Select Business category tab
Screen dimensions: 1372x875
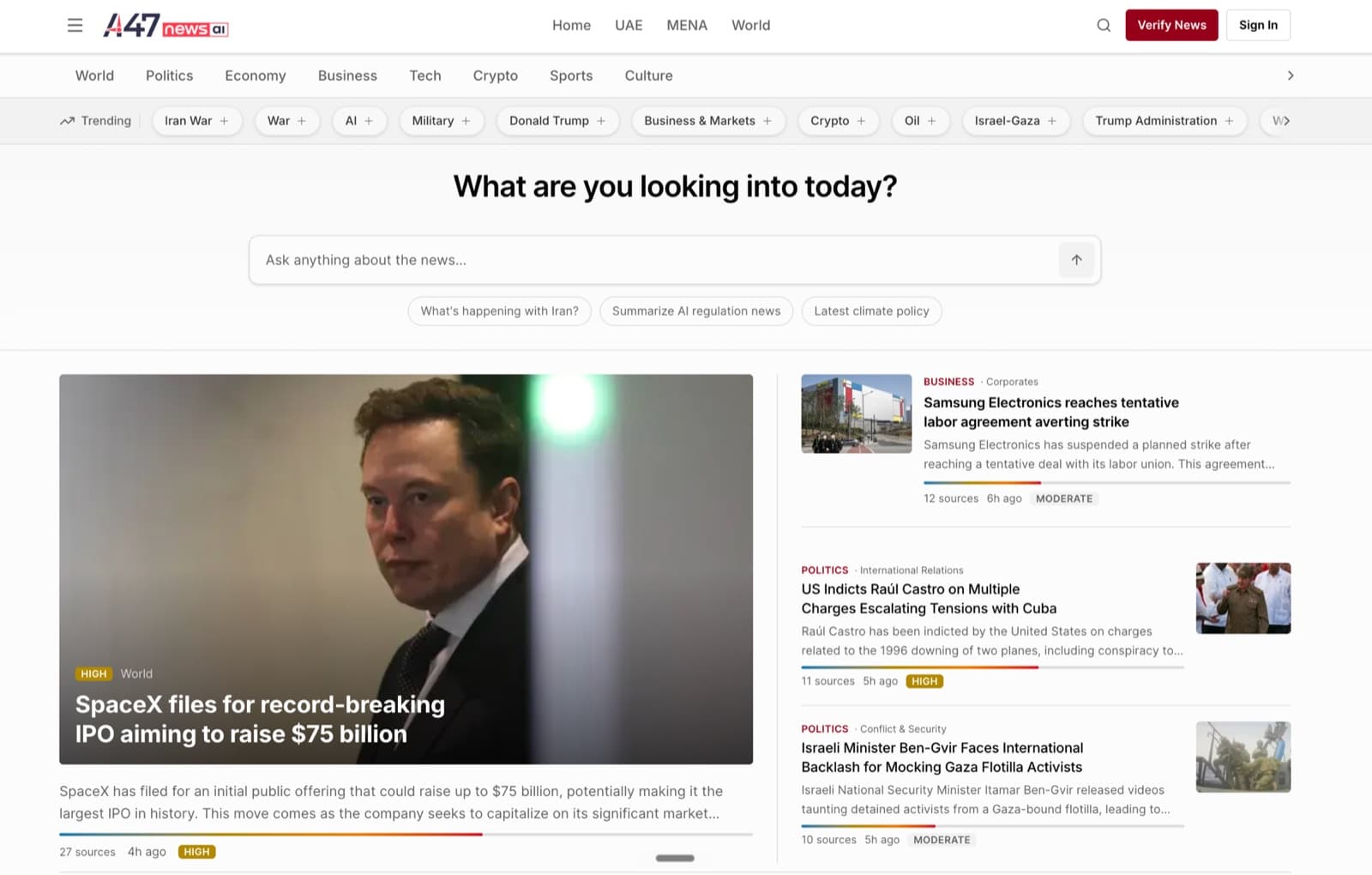[x=347, y=75]
